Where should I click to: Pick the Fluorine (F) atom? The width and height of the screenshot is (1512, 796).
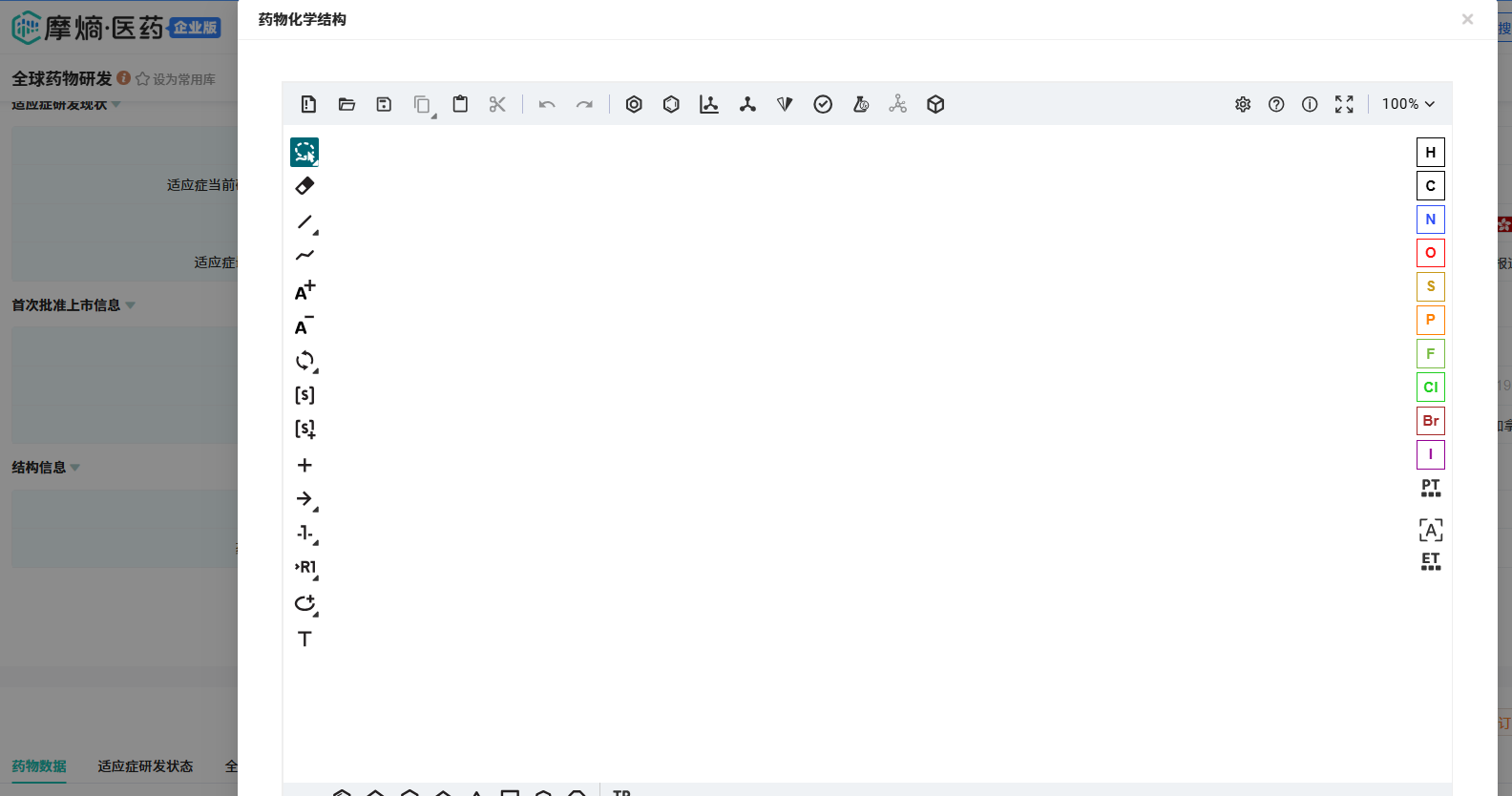coord(1430,353)
